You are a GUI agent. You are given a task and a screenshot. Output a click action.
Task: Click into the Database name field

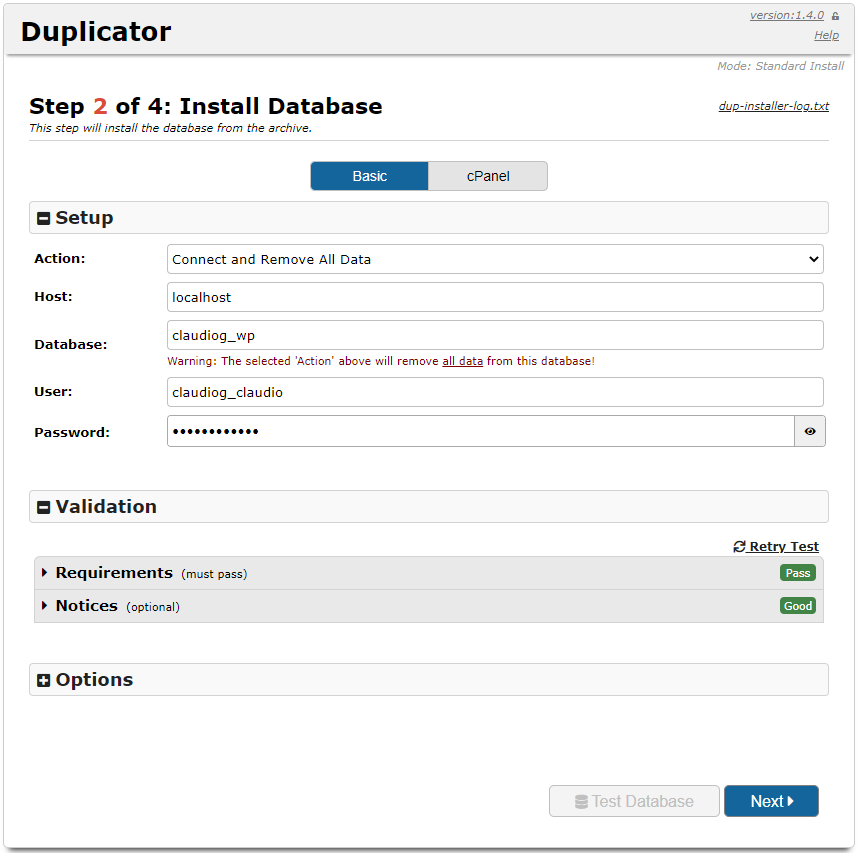pos(495,335)
